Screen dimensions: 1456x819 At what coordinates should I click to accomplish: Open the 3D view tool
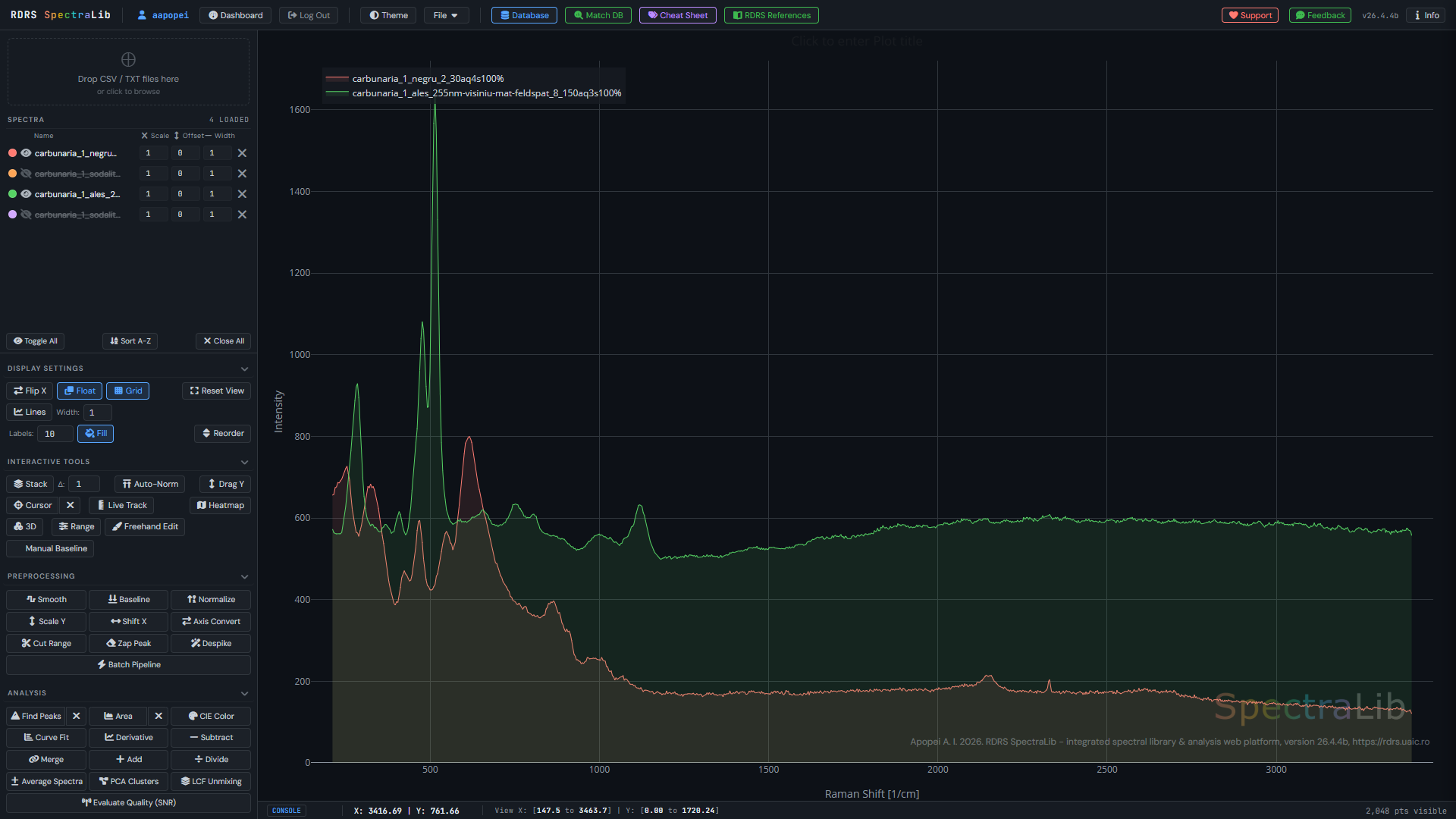point(25,526)
